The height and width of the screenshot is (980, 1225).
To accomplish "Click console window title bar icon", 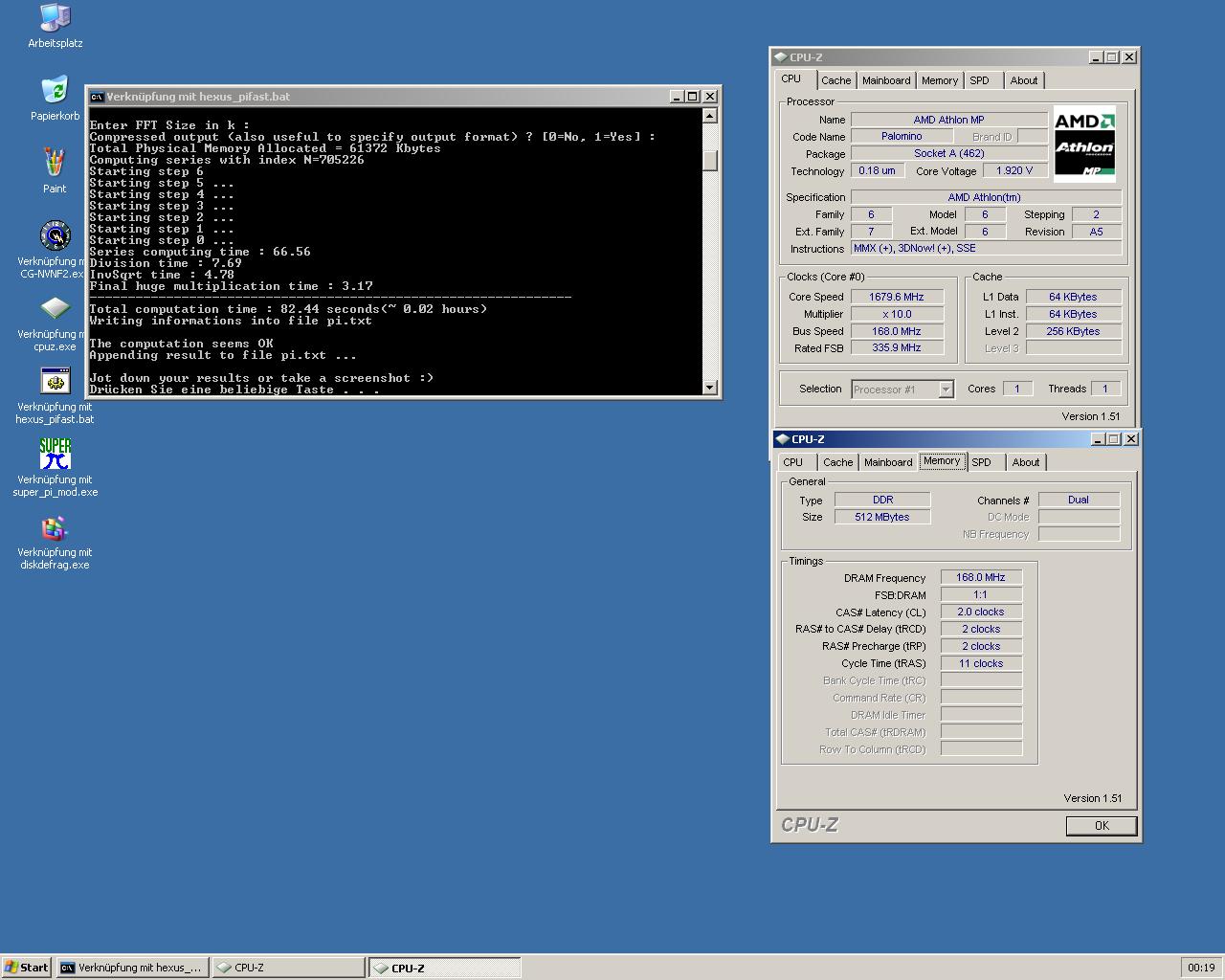I will tap(97, 97).
